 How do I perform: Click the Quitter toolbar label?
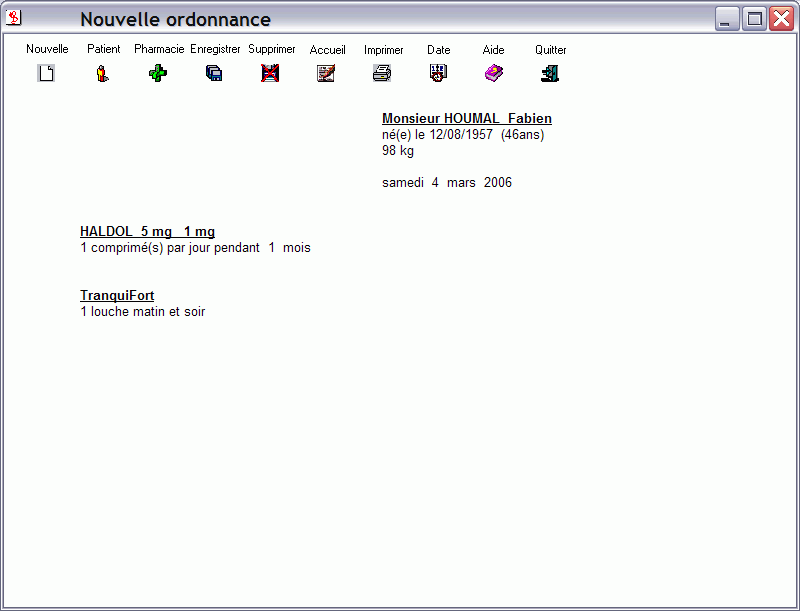click(550, 49)
